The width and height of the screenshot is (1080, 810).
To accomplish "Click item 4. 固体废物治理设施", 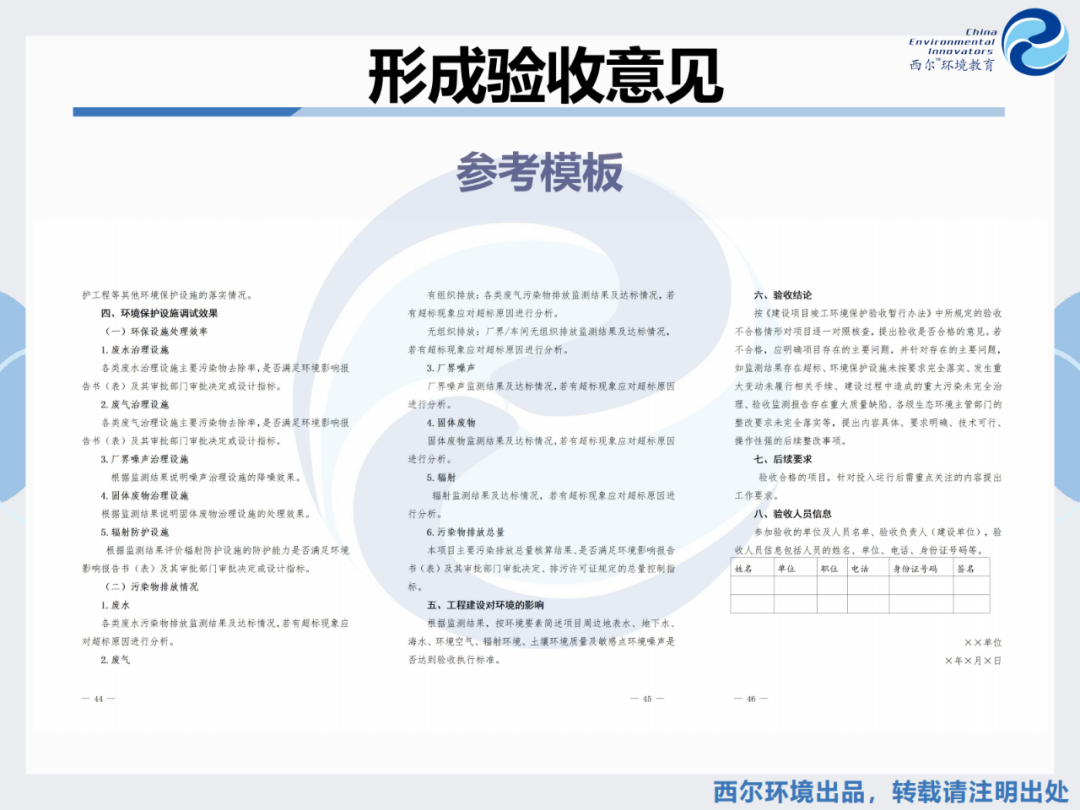I will pos(144,496).
